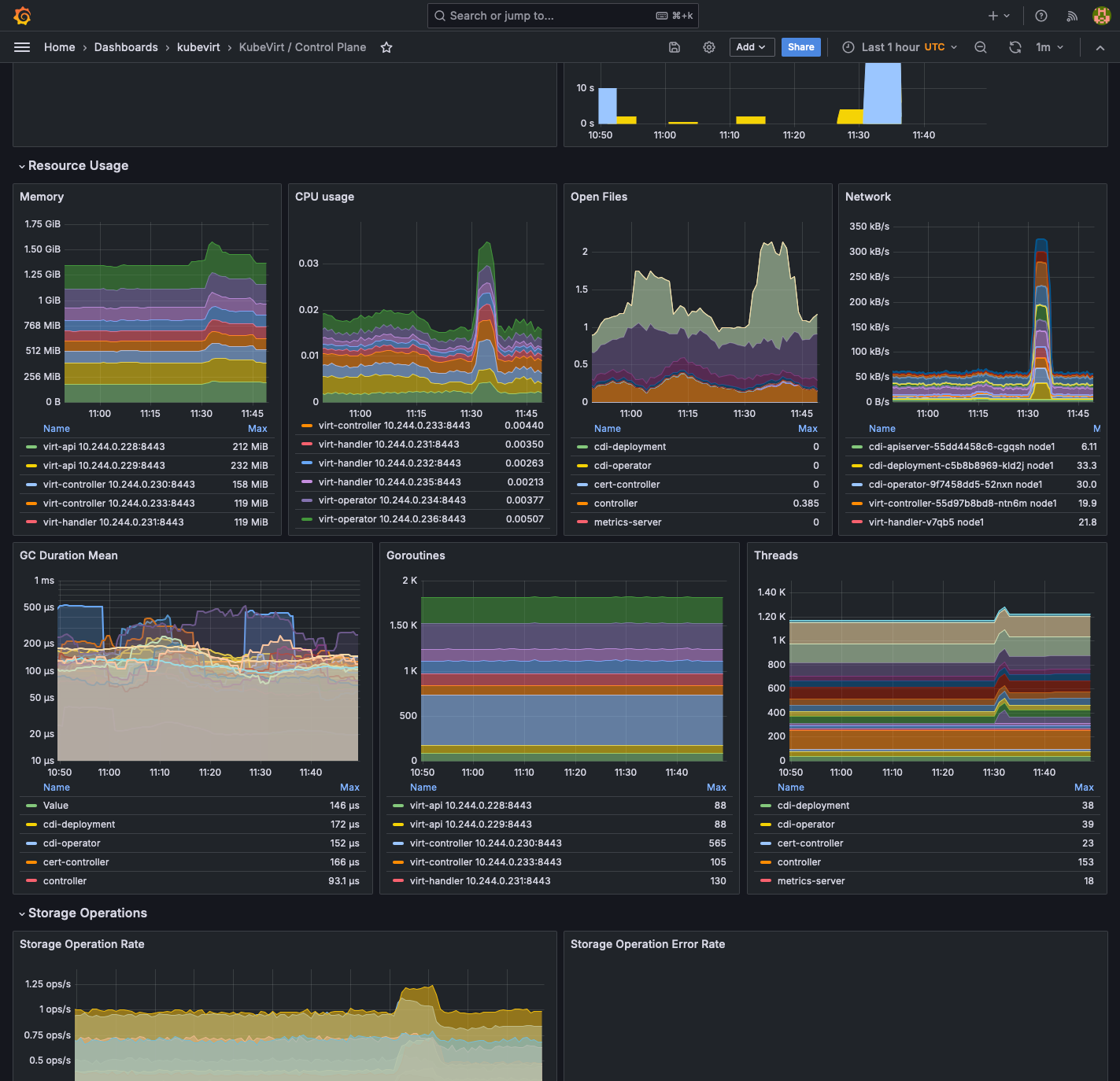The height and width of the screenshot is (1081, 1120).
Task: Sort Threads legend by Max column
Action: pyautogui.click(x=1084, y=788)
